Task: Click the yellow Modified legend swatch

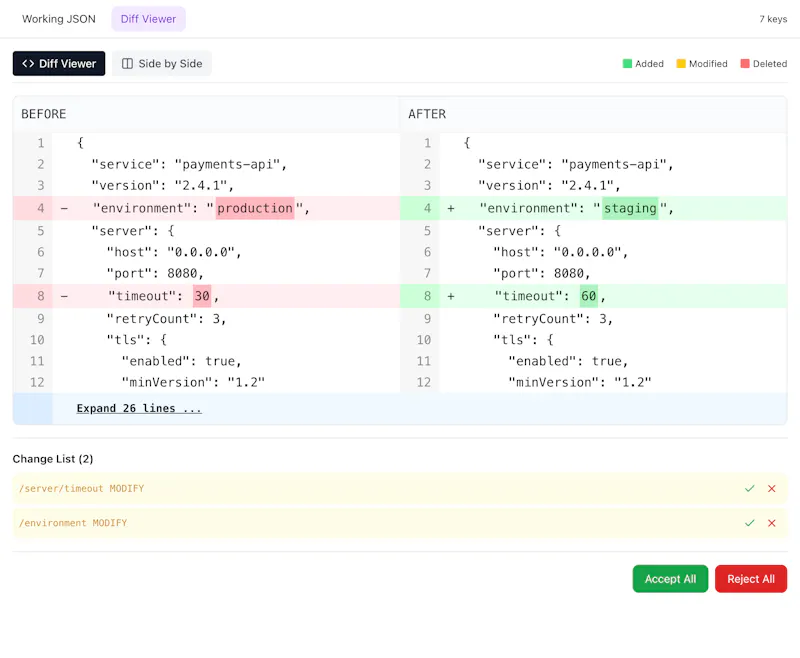Action: coord(681,64)
